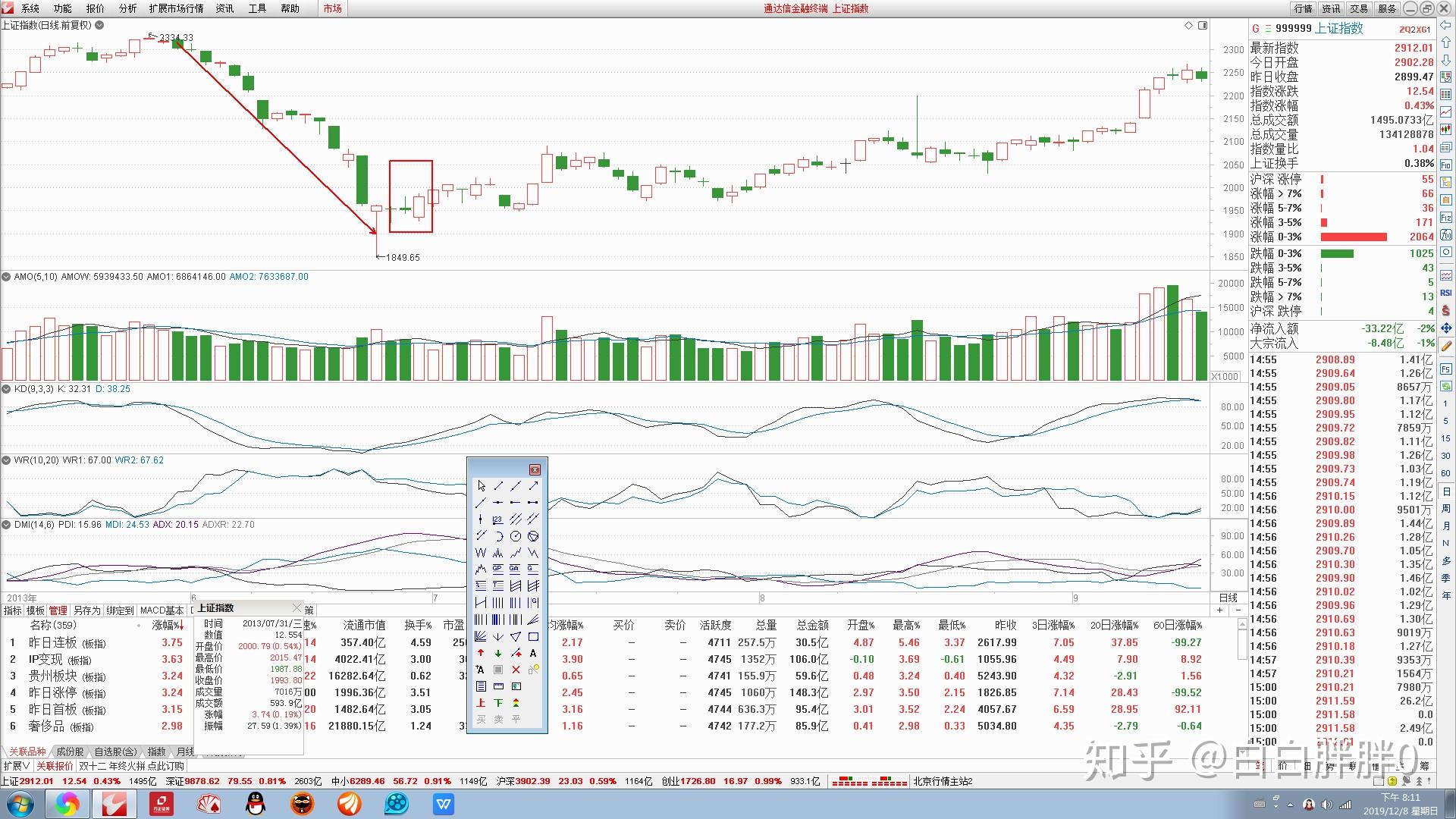Viewport: 1456px width, 819px height.
Task: Click the color grid sidebar icon
Action: click(x=1445, y=95)
